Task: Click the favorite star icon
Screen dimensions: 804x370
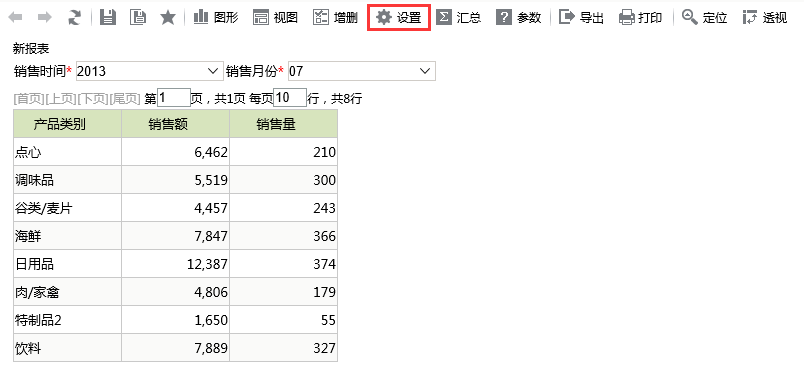Action: click(168, 17)
